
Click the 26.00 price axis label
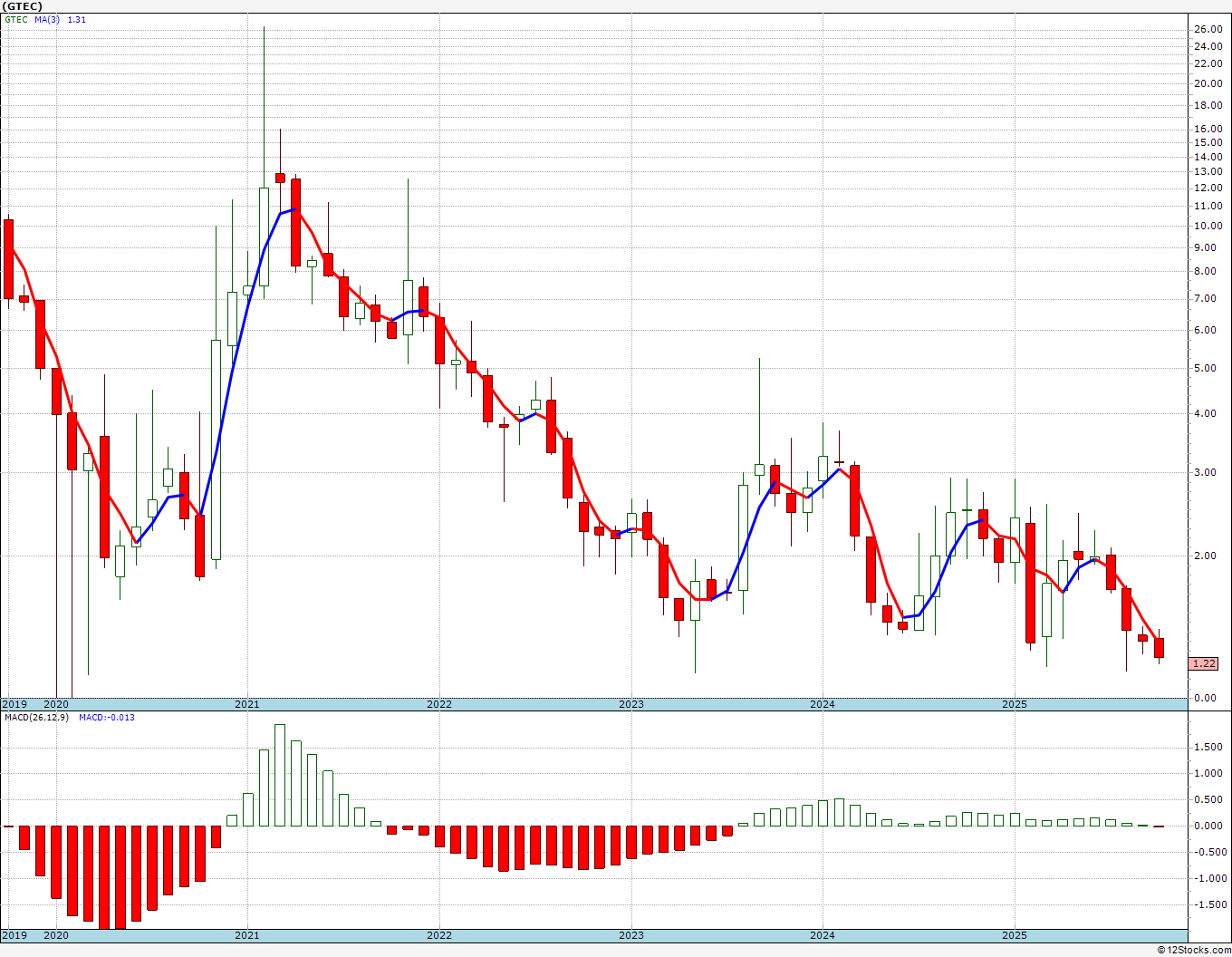tap(1207, 29)
